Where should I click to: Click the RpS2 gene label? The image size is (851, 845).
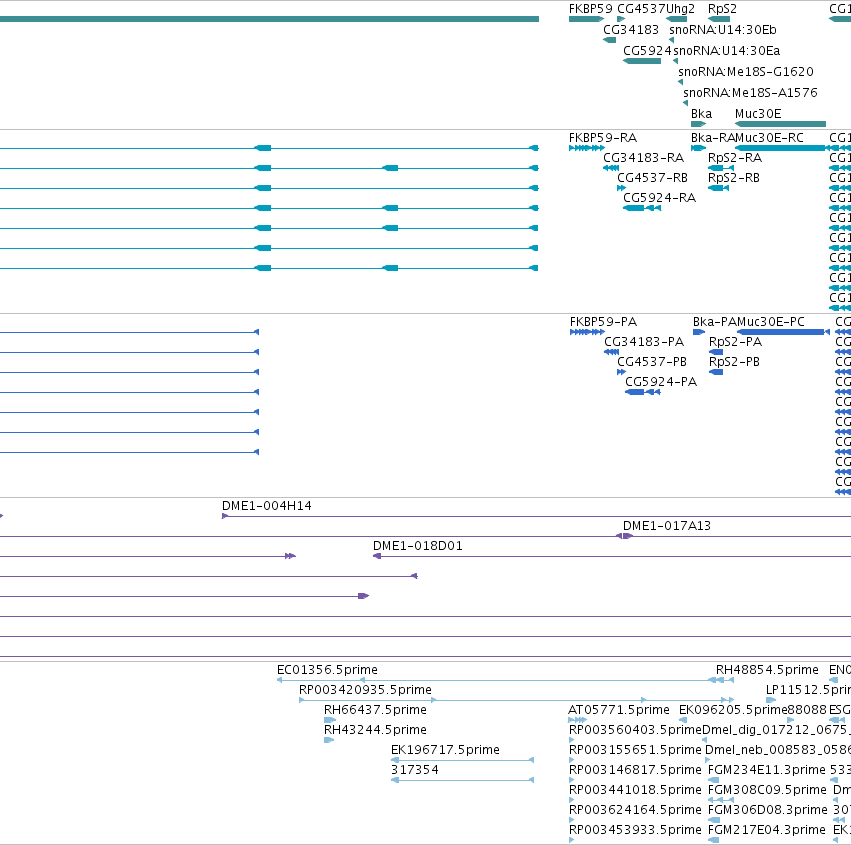pyautogui.click(x=722, y=9)
